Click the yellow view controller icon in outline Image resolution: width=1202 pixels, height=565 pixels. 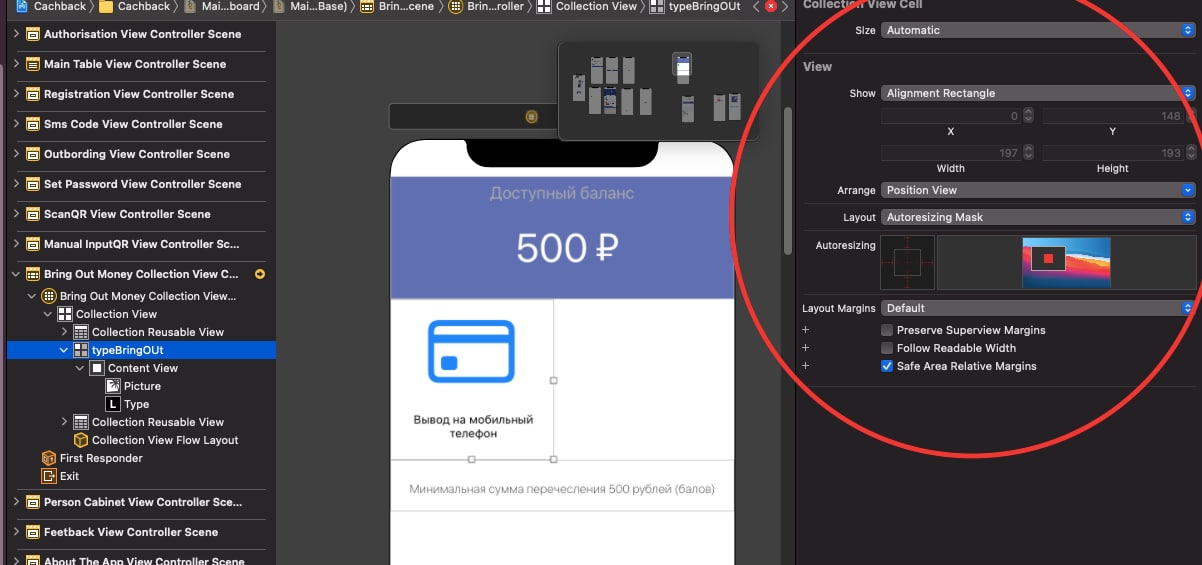tap(49, 296)
